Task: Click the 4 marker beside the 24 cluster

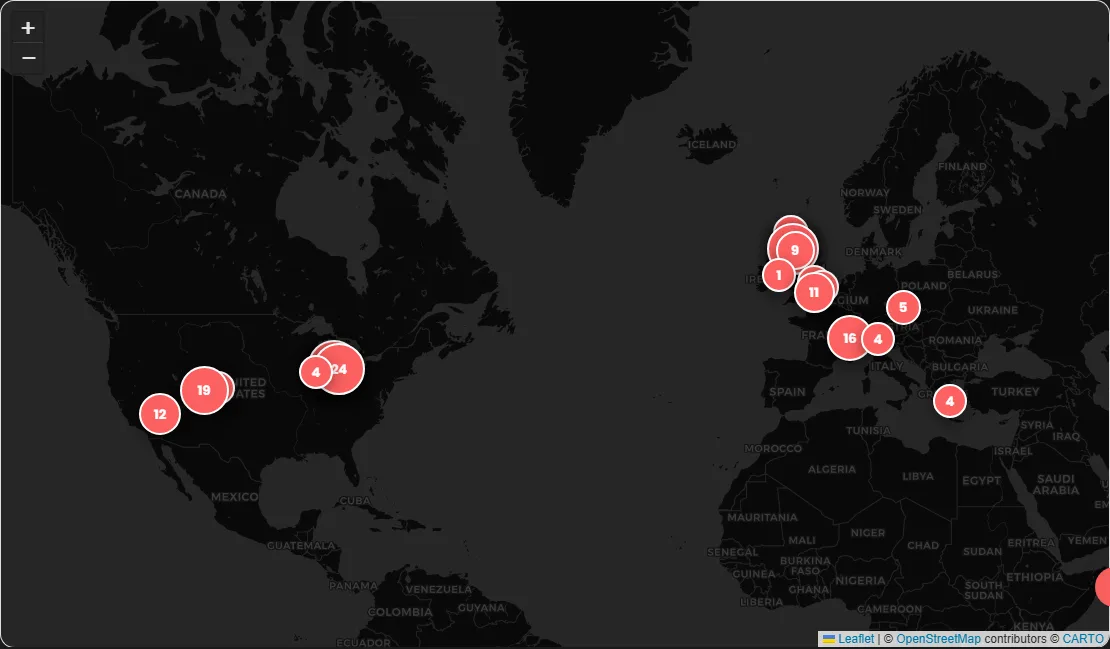Action: coord(316,372)
